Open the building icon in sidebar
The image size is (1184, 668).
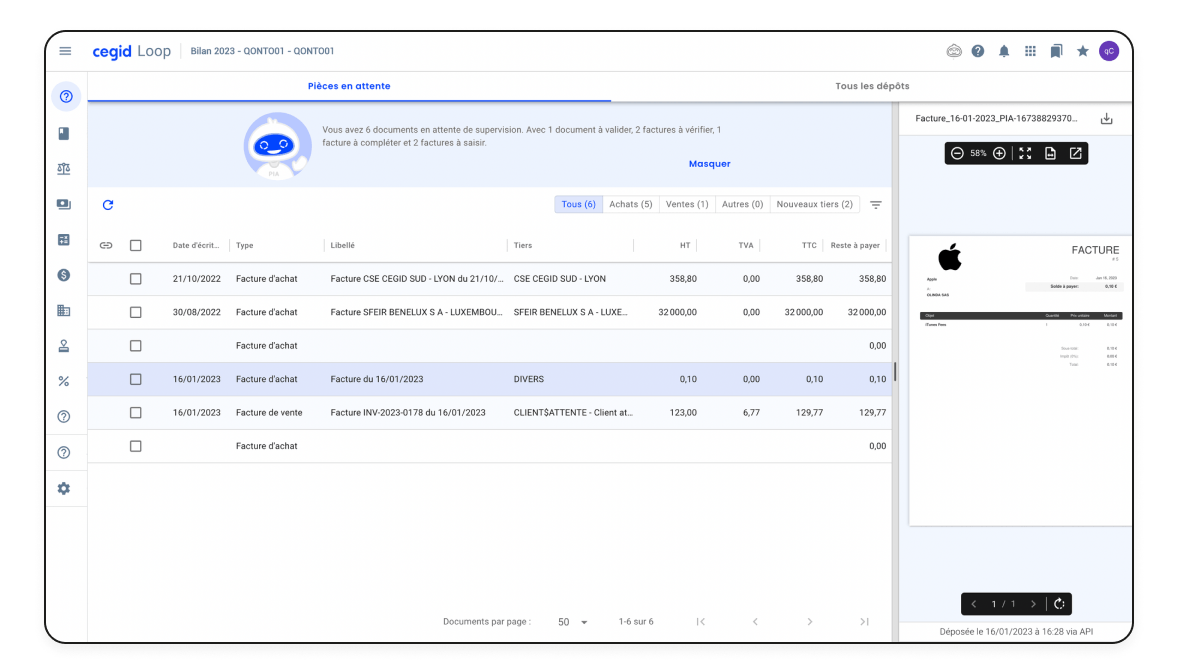click(x=64, y=311)
